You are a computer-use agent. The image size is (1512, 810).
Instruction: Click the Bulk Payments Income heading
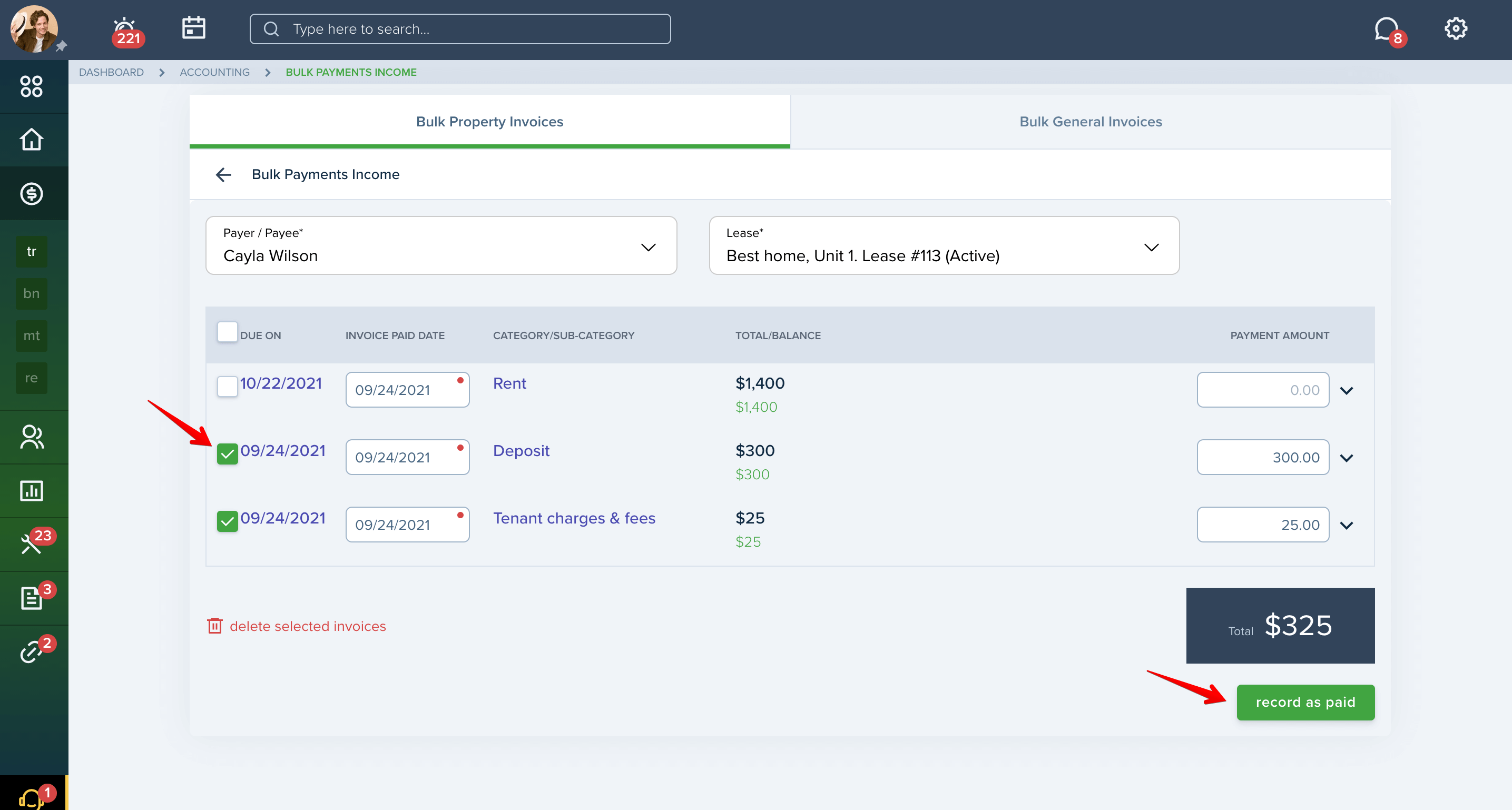pyautogui.click(x=326, y=174)
